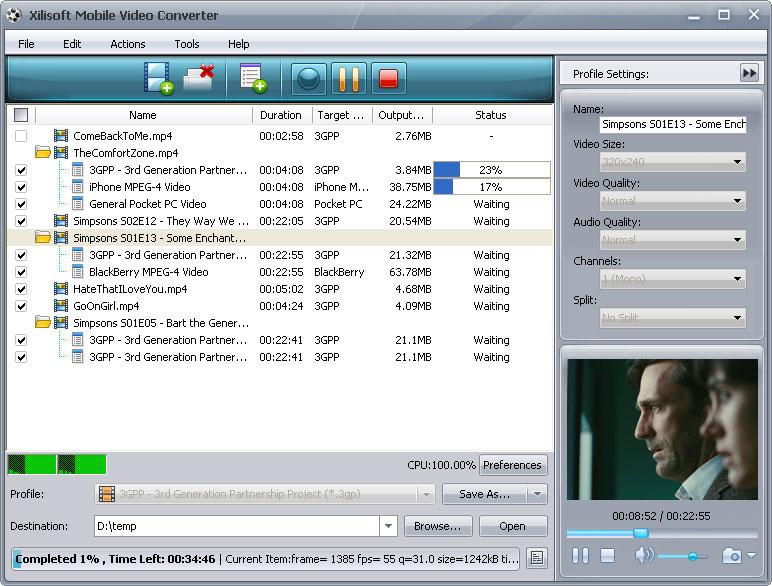Sort list by Duration column header
Viewport: 772px width, 586px height.
pos(281,115)
